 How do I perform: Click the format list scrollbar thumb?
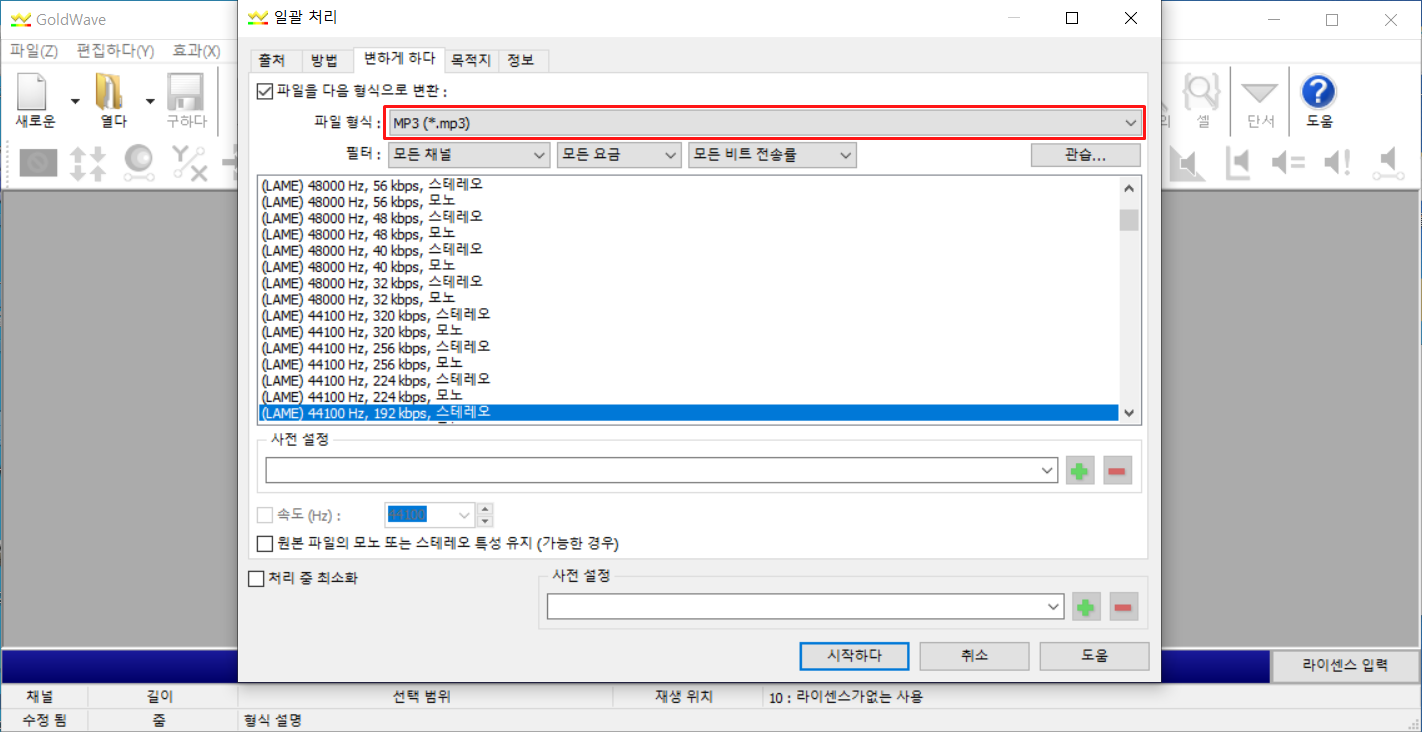(x=1129, y=219)
